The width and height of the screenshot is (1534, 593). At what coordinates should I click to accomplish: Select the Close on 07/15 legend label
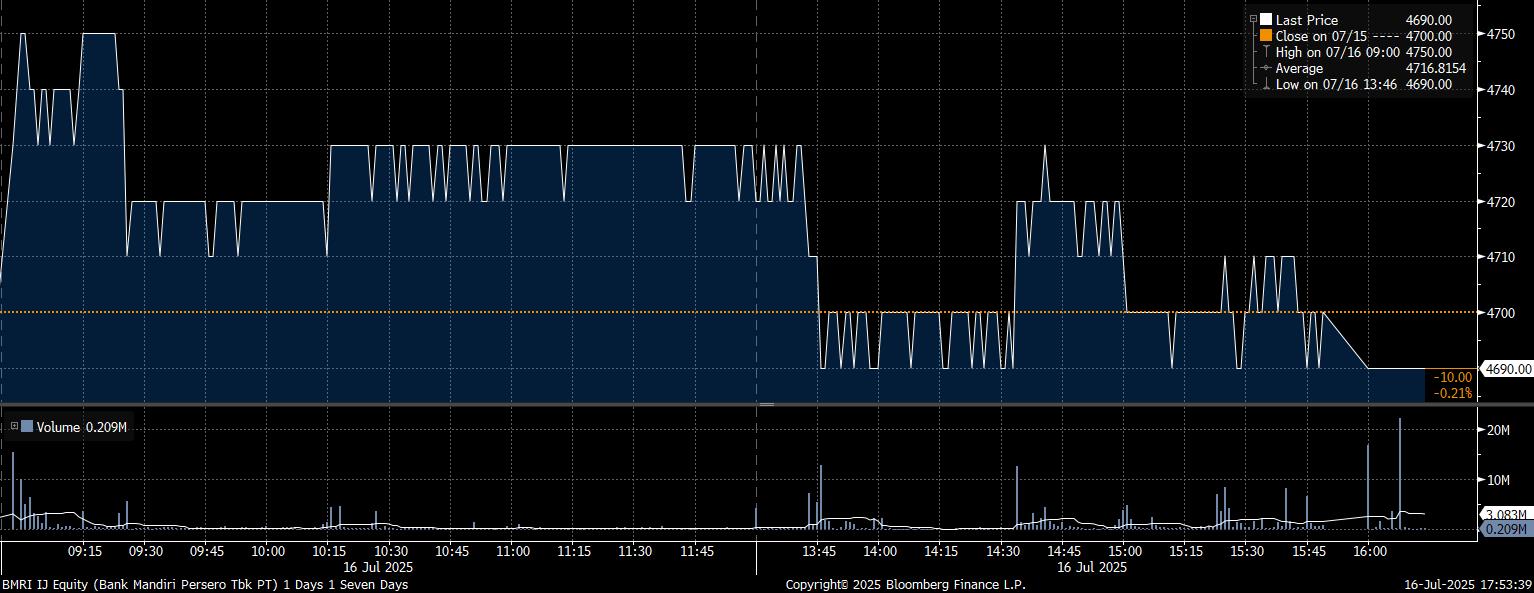(x=1322, y=36)
